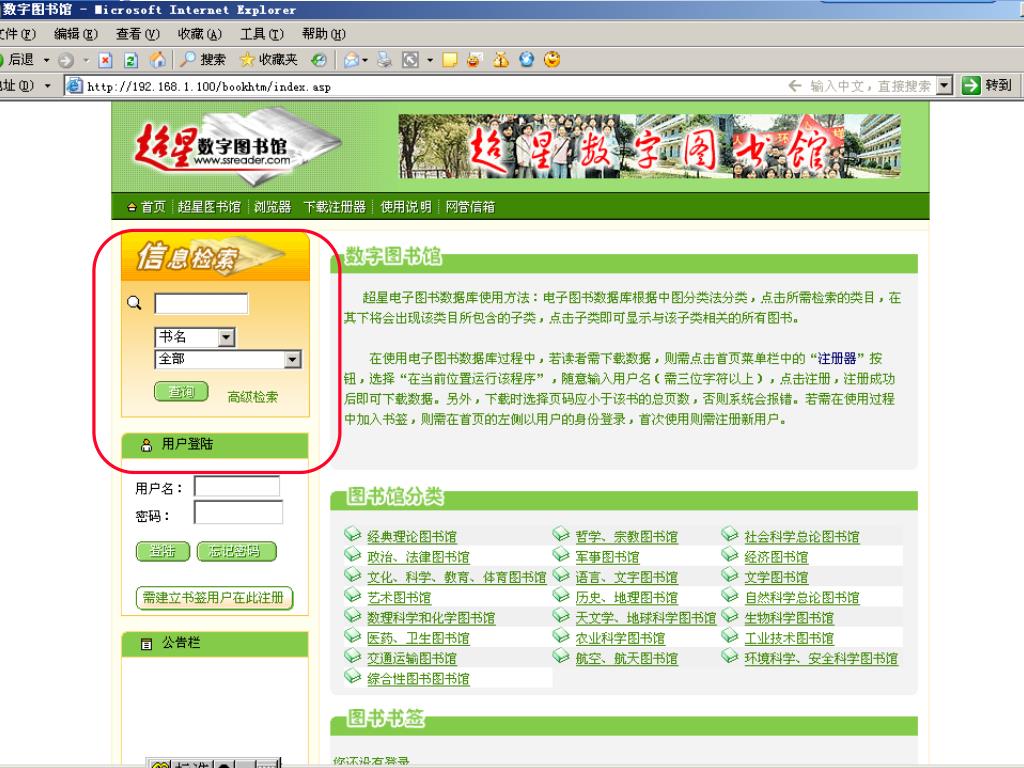Click the IE page icon in address bar

click(x=75, y=86)
